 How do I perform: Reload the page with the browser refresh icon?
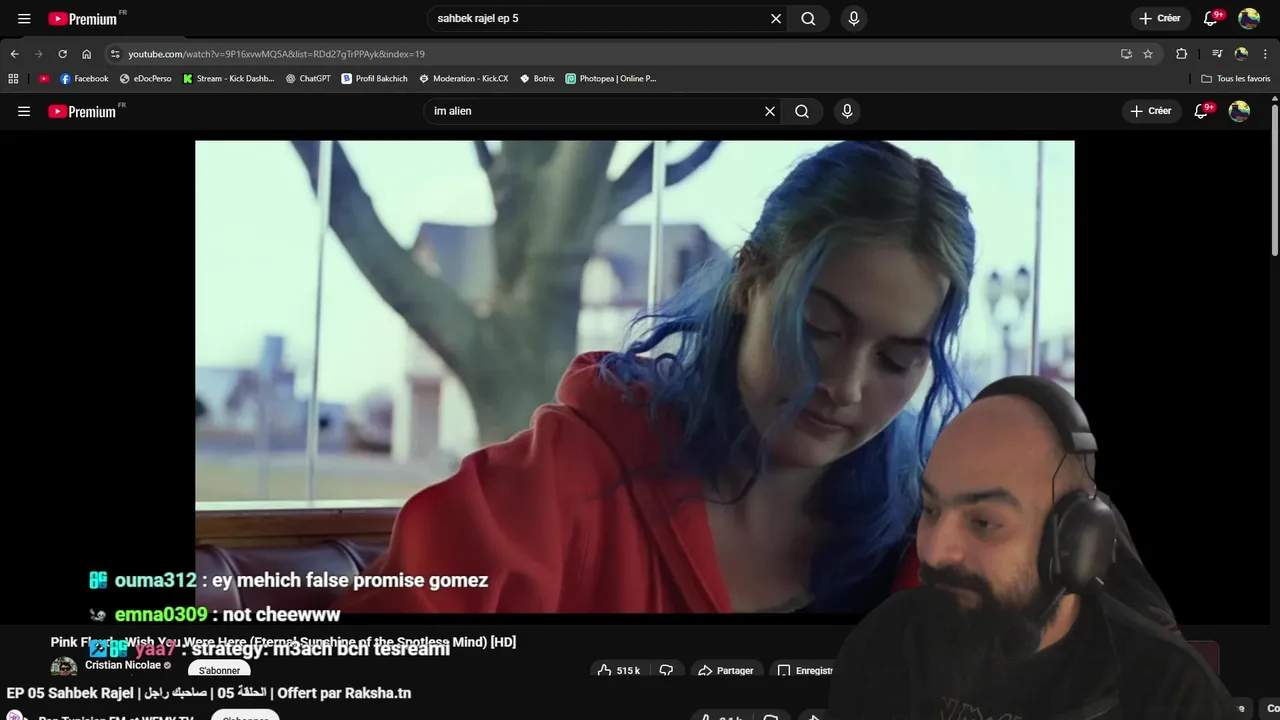pos(62,54)
